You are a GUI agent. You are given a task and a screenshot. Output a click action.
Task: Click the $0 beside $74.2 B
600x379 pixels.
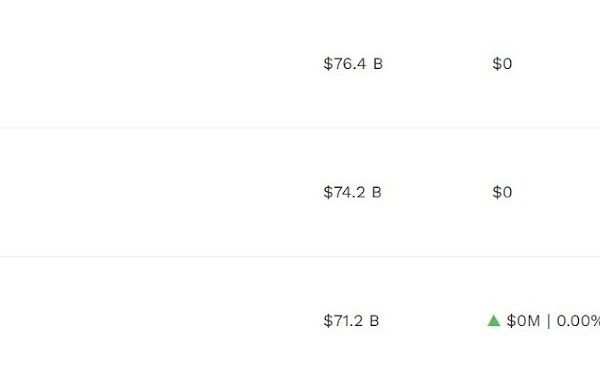(x=502, y=192)
